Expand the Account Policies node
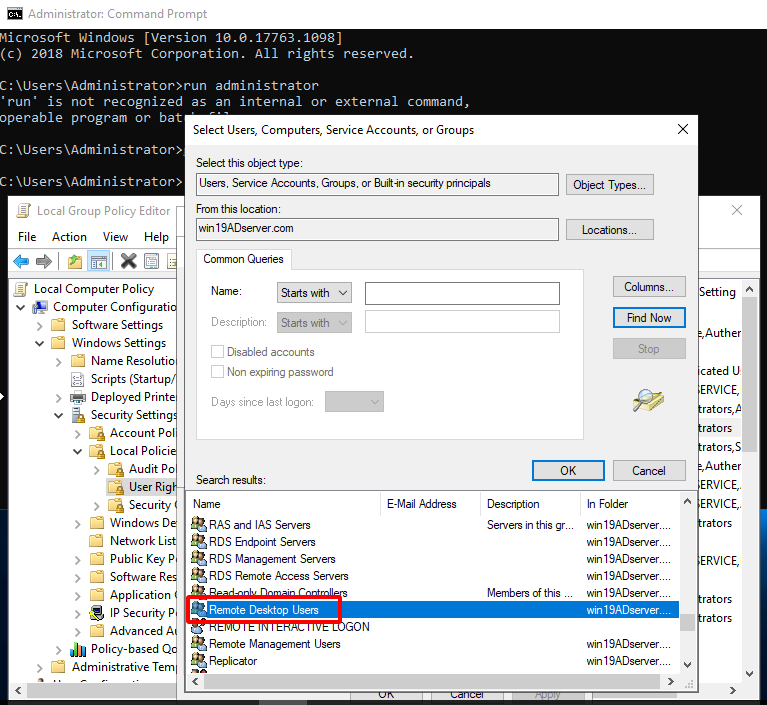This screenshot has width=767, height=705. click(x=77, y=433)
